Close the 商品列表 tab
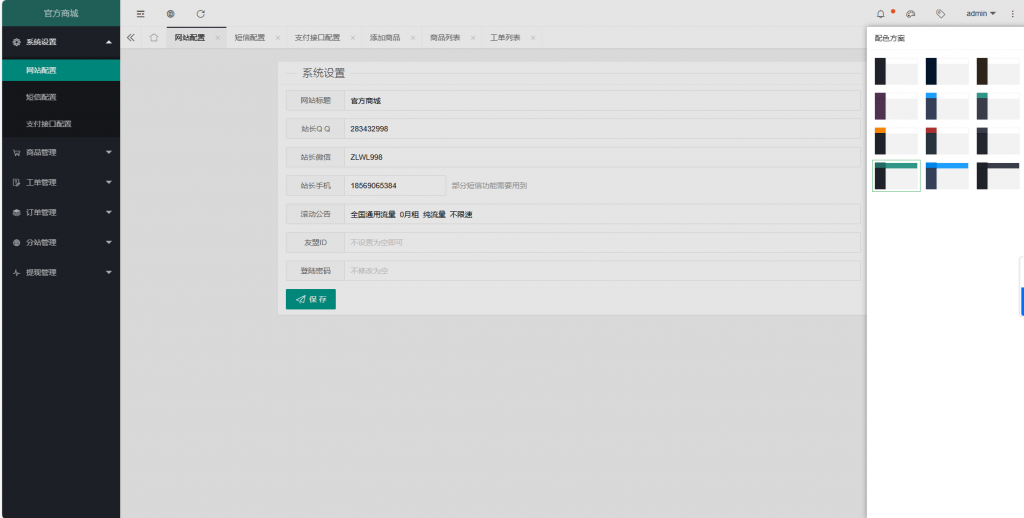 [x=473, y=38]
